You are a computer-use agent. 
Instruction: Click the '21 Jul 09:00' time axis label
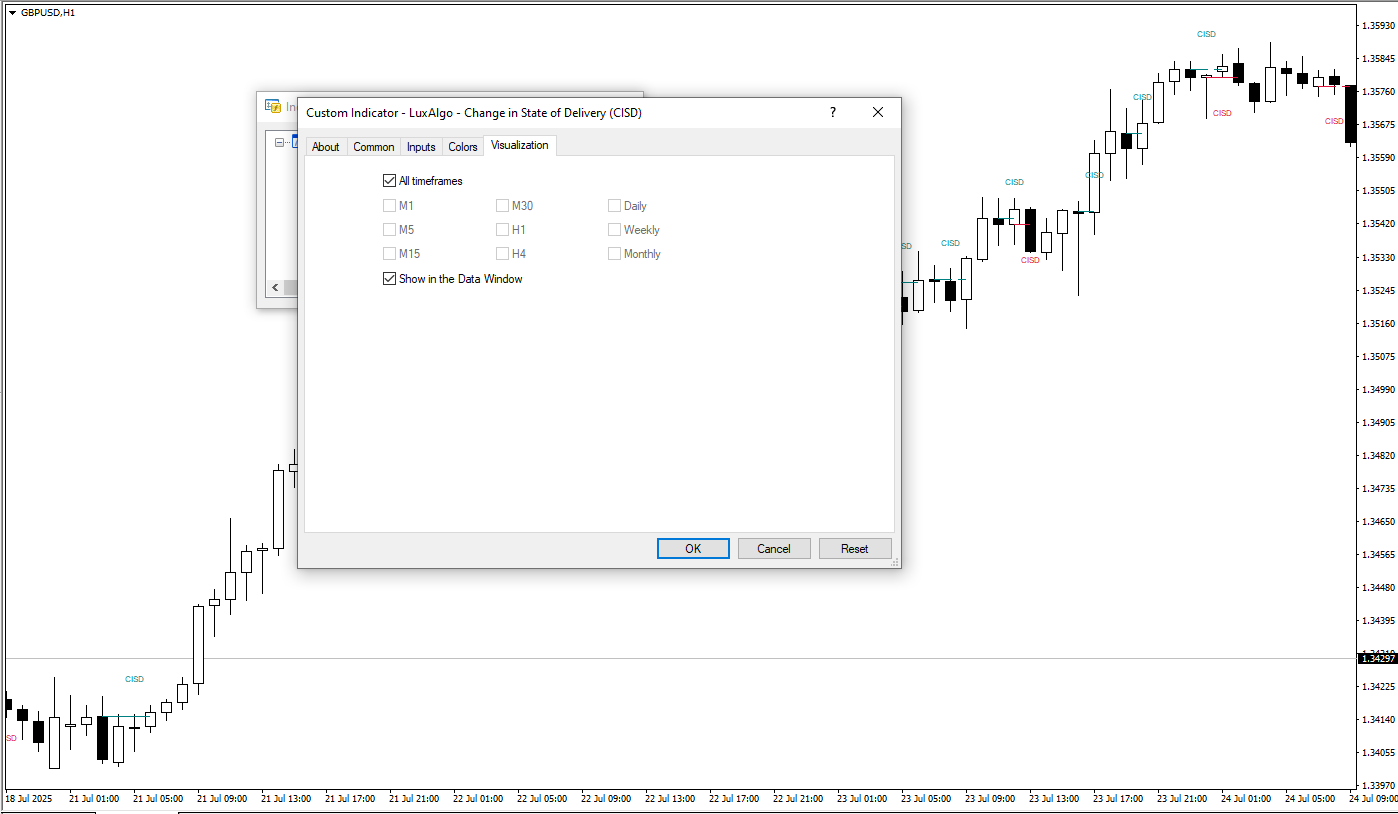pyautogui.click(x=222, y=799)
